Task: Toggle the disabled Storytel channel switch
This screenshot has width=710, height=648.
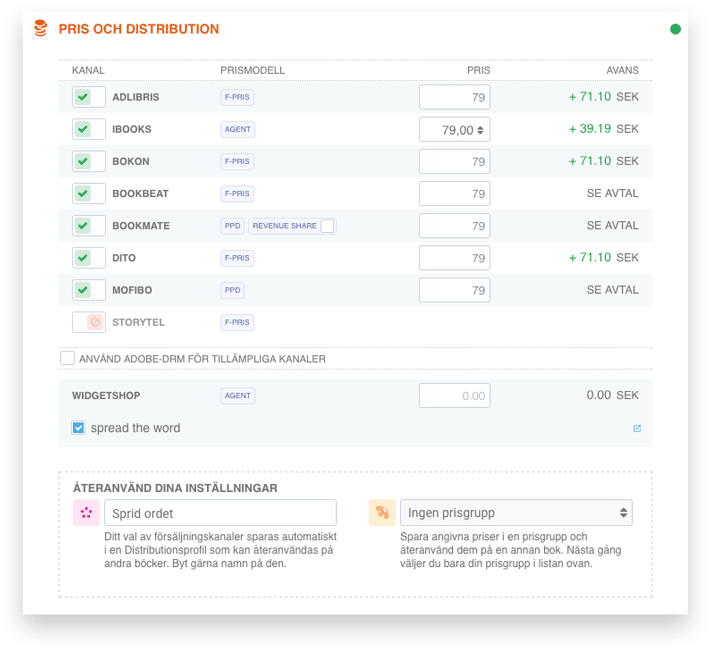Action: (89, 322)
